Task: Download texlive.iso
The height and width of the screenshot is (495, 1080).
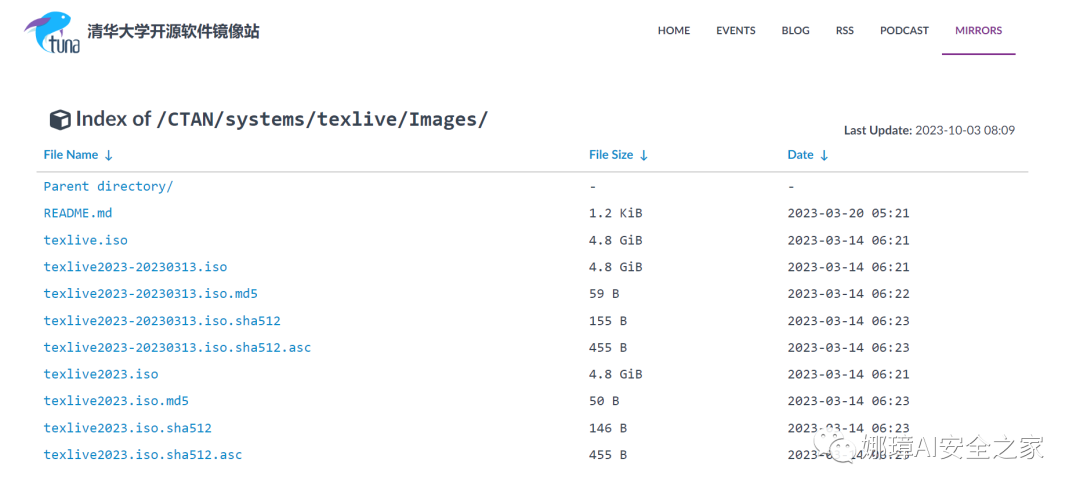Action: pyautogui.click(x=85, y=240)
